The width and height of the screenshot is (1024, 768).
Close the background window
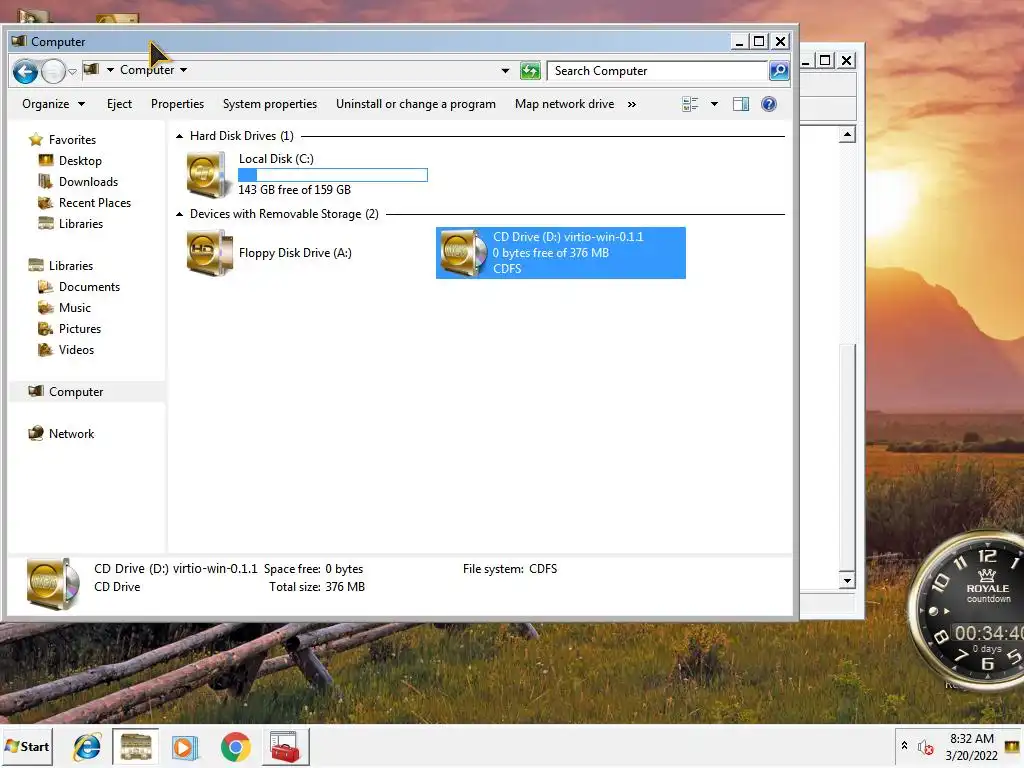click(x=846, y=61)
